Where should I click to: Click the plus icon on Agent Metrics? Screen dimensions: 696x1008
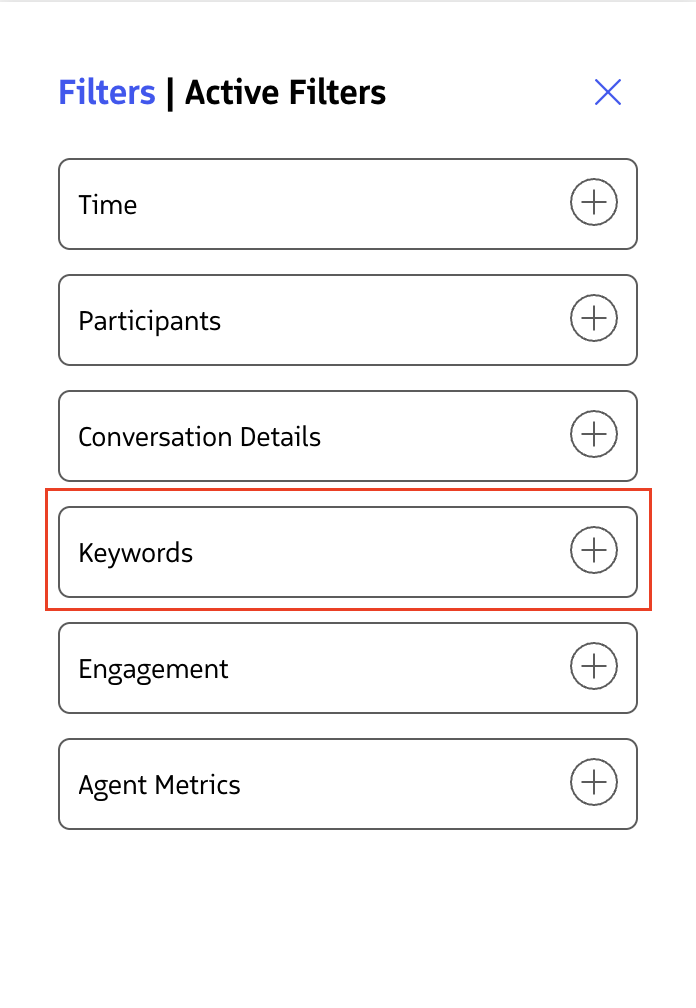point(594,782)
